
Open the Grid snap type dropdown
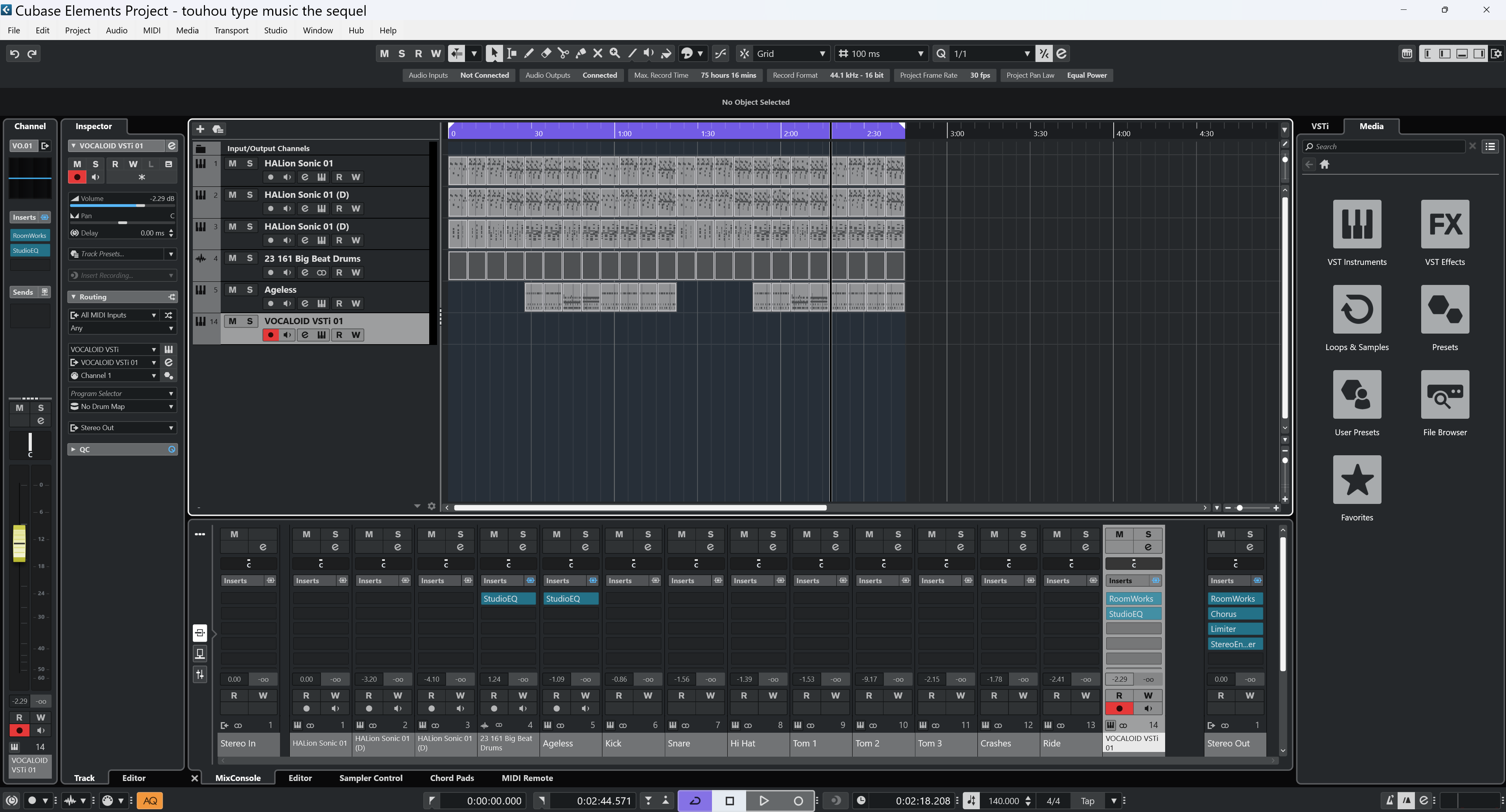pyautogui.click(x=791, y=53)
